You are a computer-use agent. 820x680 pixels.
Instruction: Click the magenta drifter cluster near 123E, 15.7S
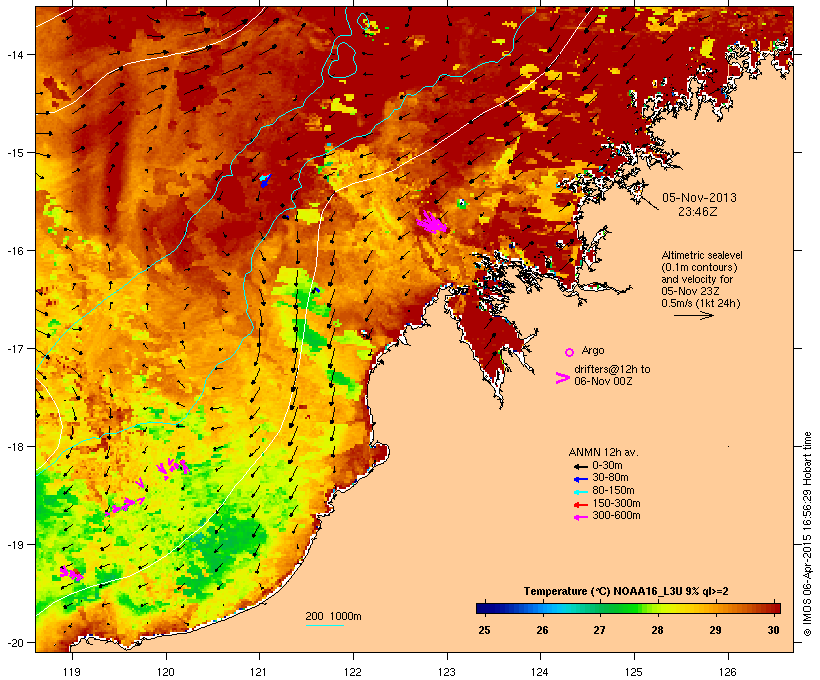coord(432,222)
